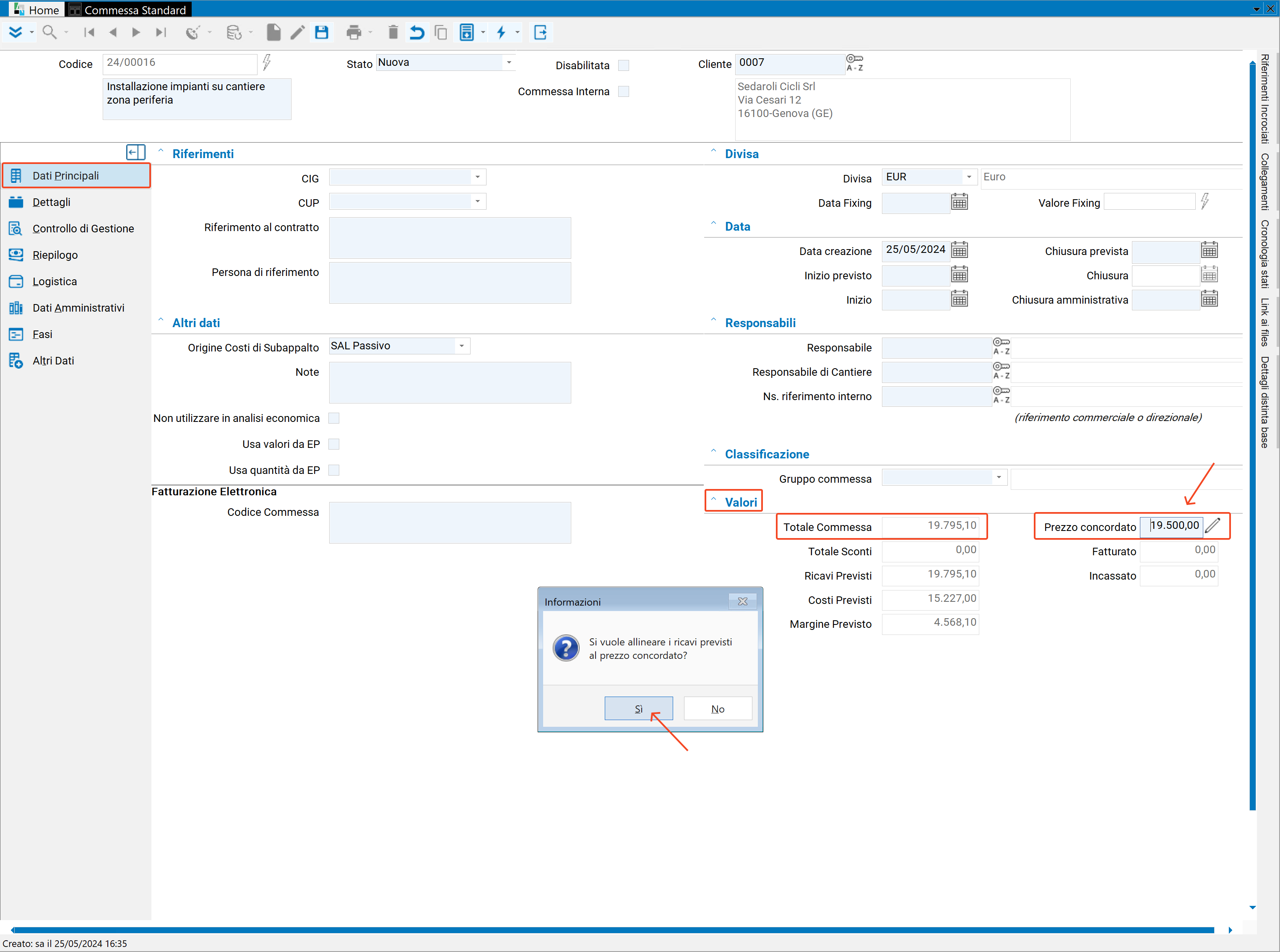Viewport: 1280px width, 952px height.
Task: Open calendar for Chiusura prevista
Action: pos(1210,250)
